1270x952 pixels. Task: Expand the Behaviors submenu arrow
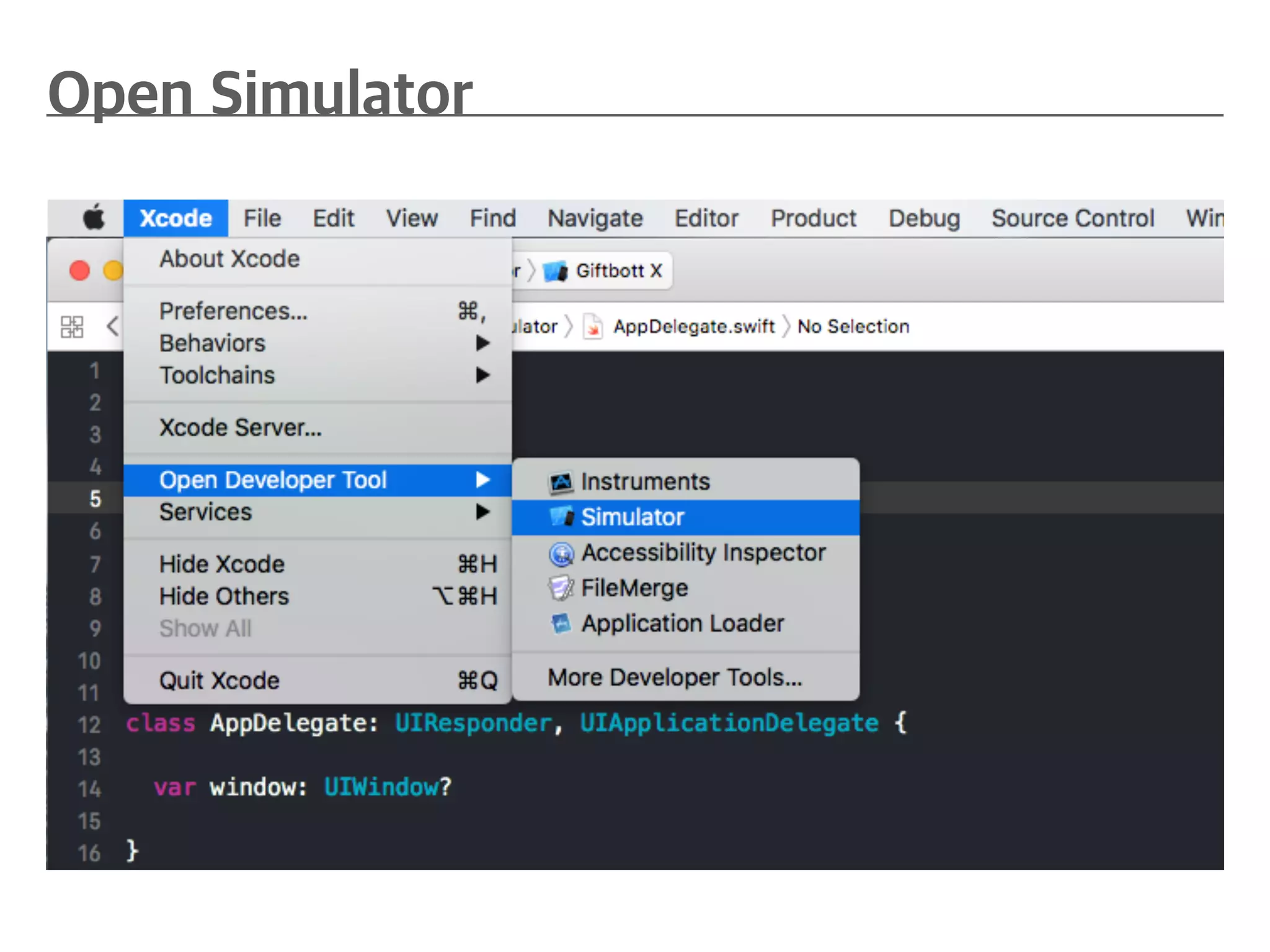tap(482, 343)
